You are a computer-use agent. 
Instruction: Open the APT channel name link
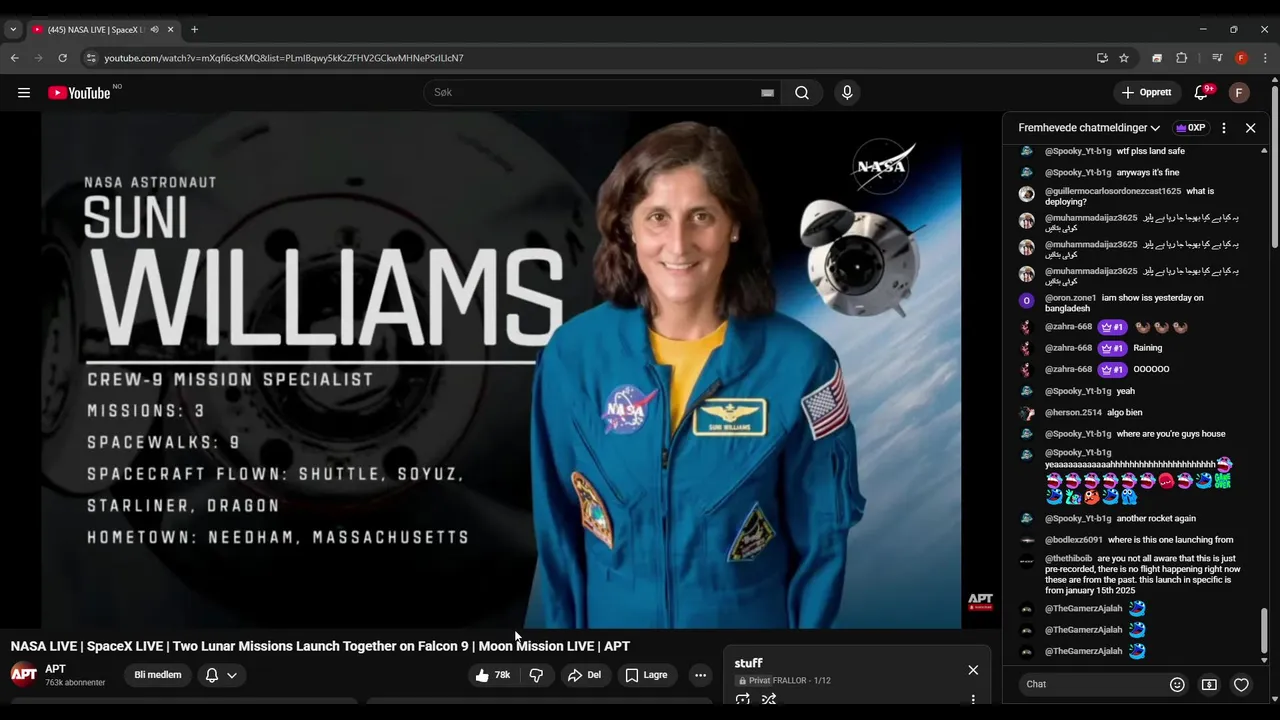[55, 669]
